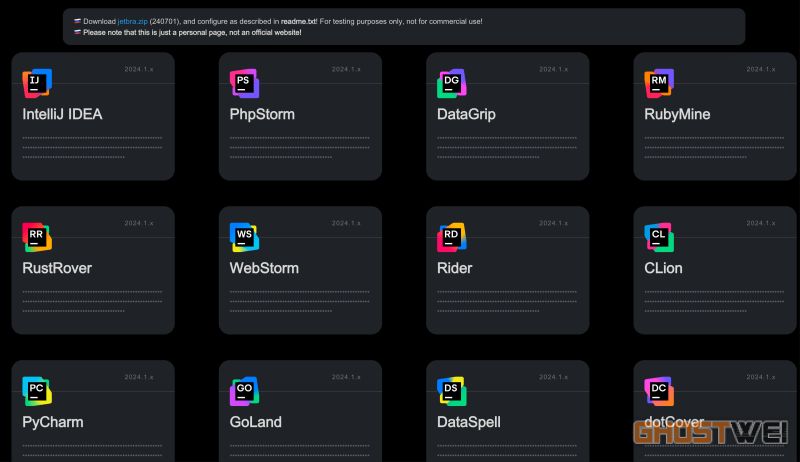Click the RubyMine RM icon
This screenshot has width=800, height=462.
point(659,83)
